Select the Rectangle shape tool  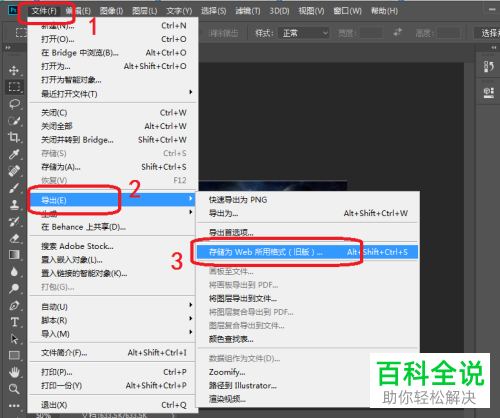click(x=14, y=355)
